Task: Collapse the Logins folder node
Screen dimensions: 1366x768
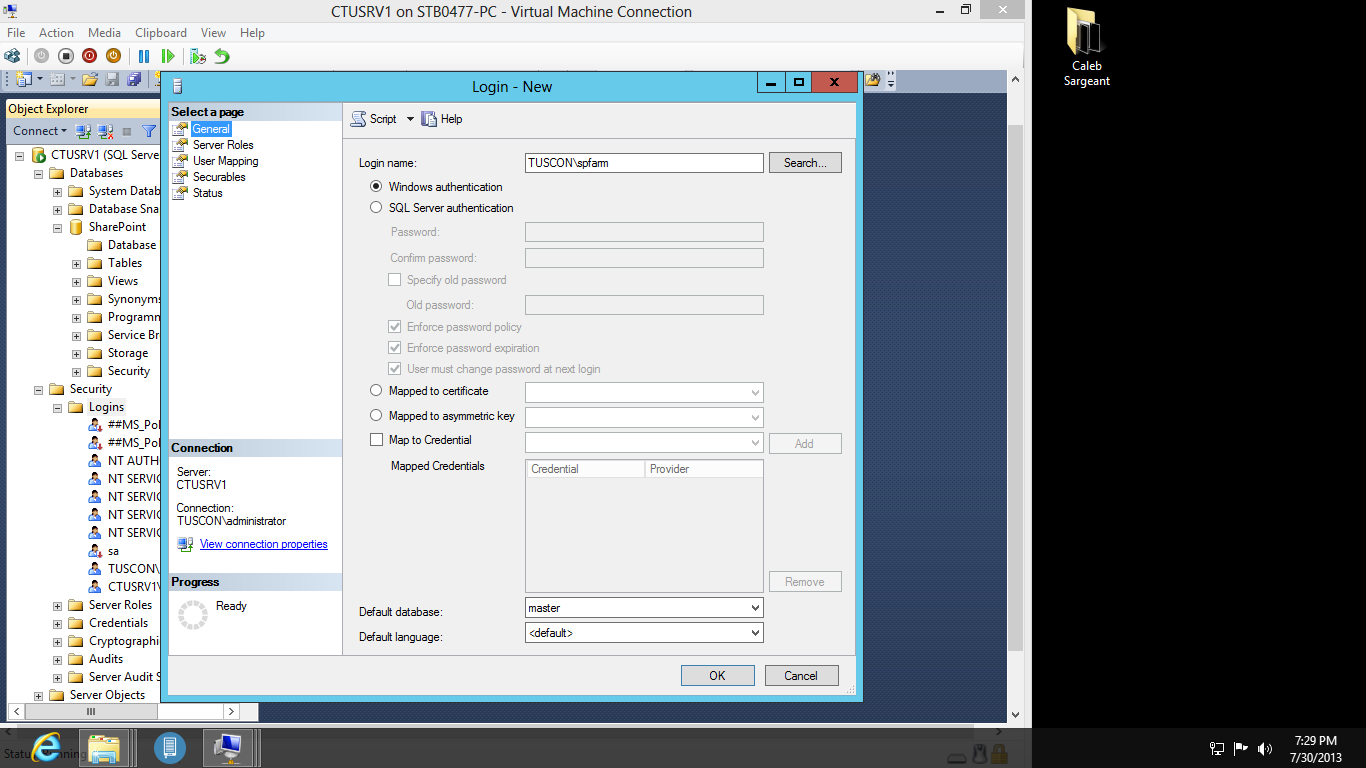Action: click(58, 407)
